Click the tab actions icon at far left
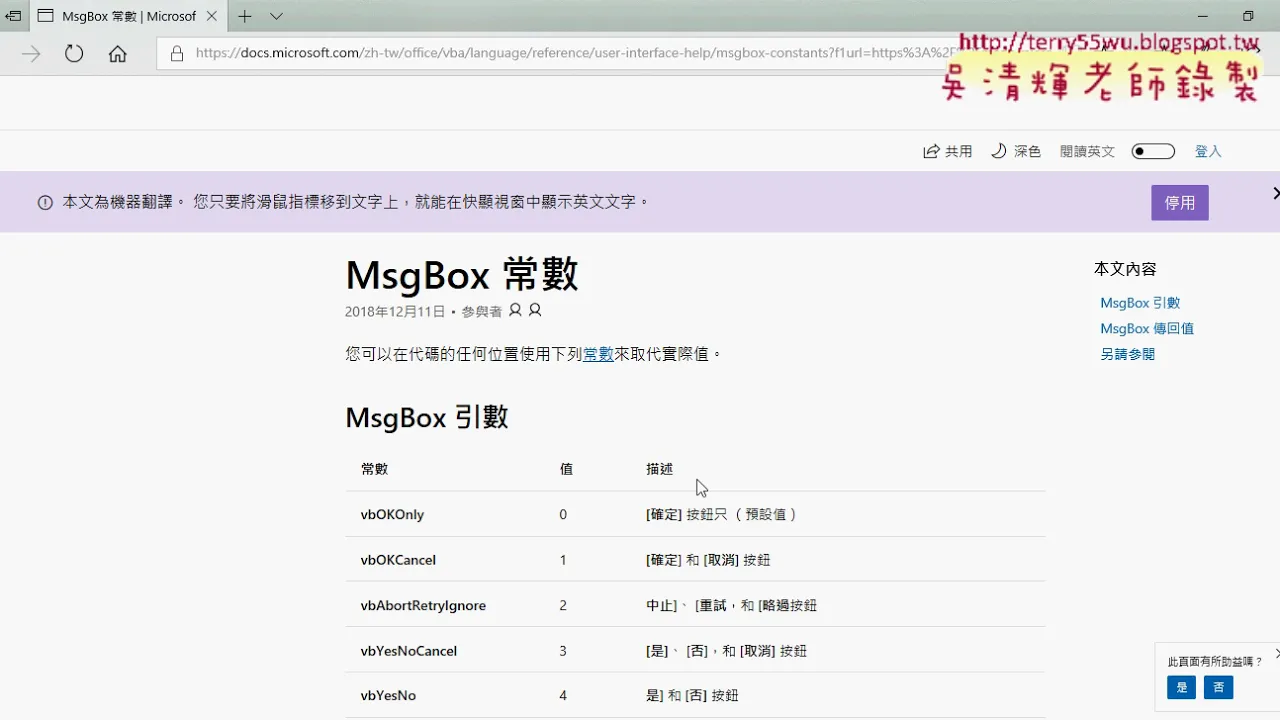The width and height of the screenshot is (1280, 720). 14,16
